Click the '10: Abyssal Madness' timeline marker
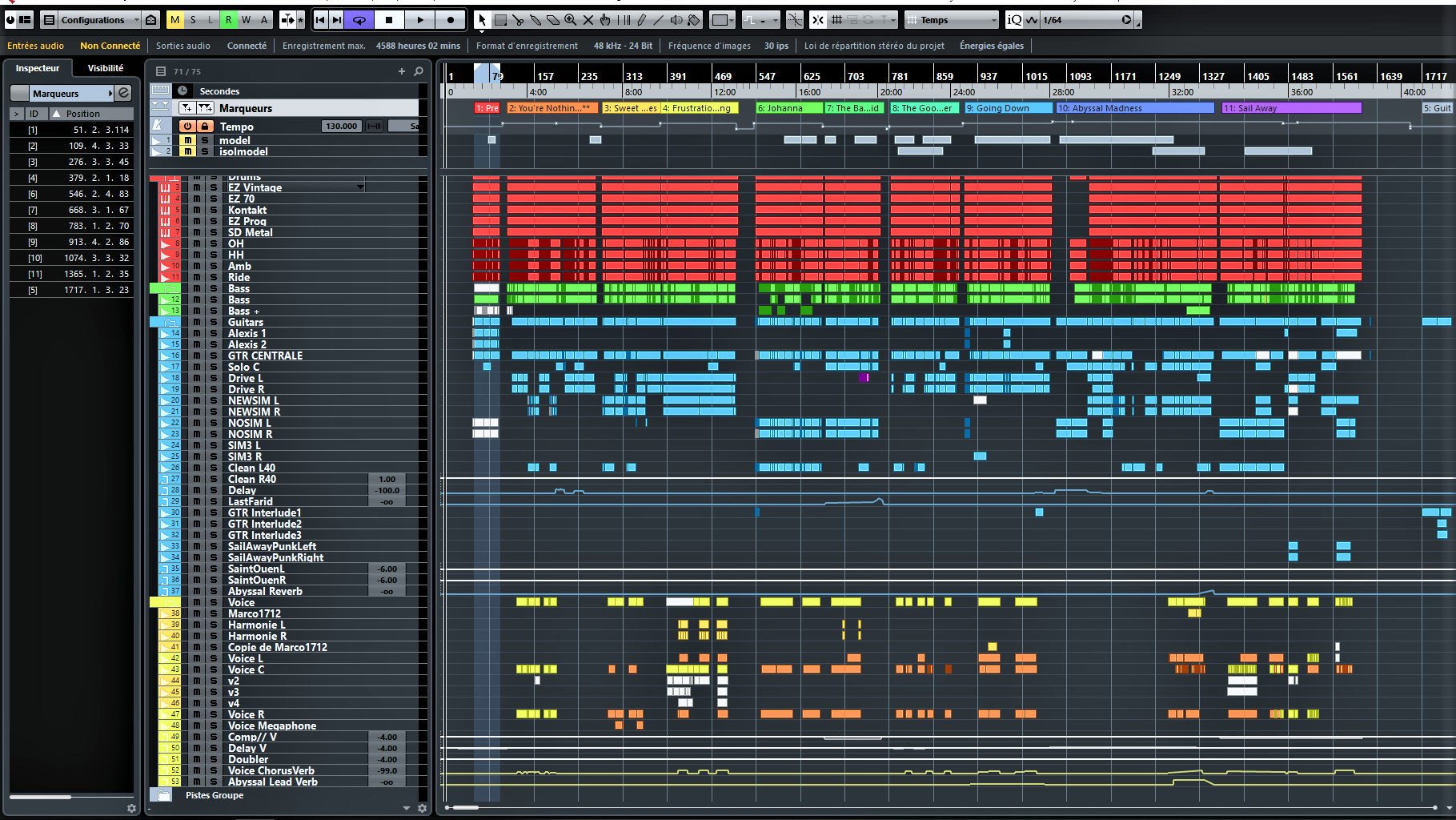 coord(1134,108)
